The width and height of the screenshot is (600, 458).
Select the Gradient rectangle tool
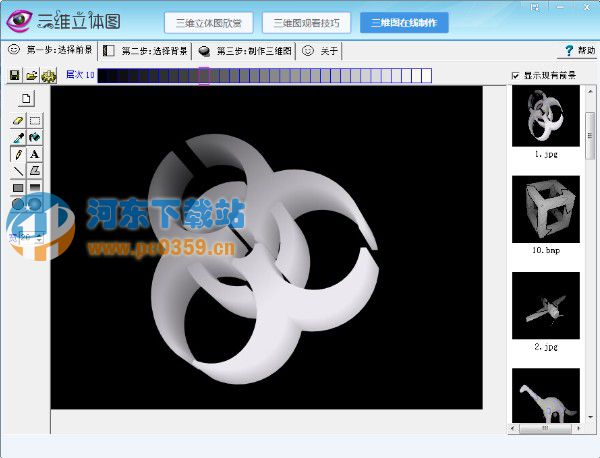pyautogui.click(x=35, y=187)
